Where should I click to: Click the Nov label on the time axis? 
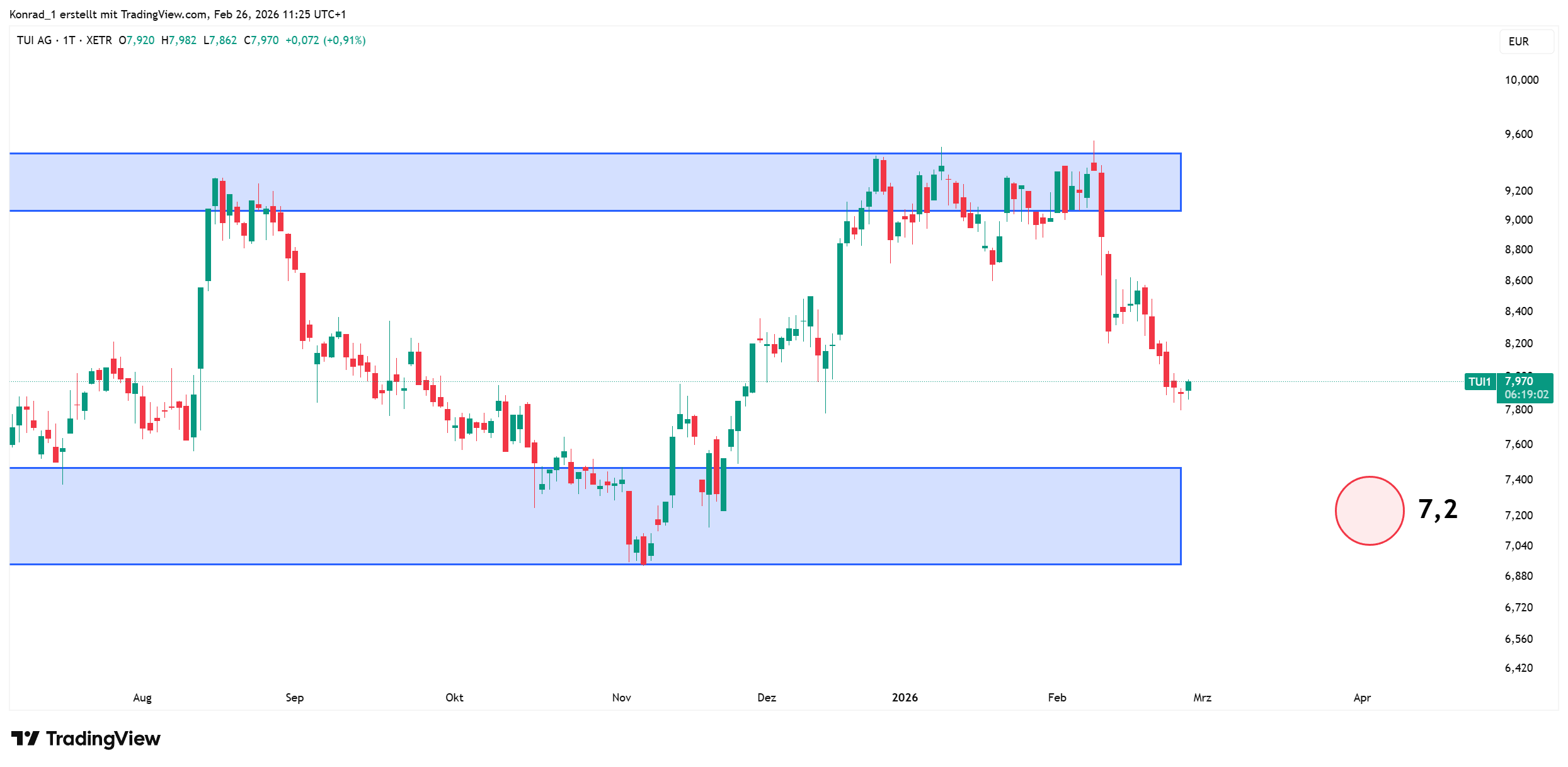point(621,698)
